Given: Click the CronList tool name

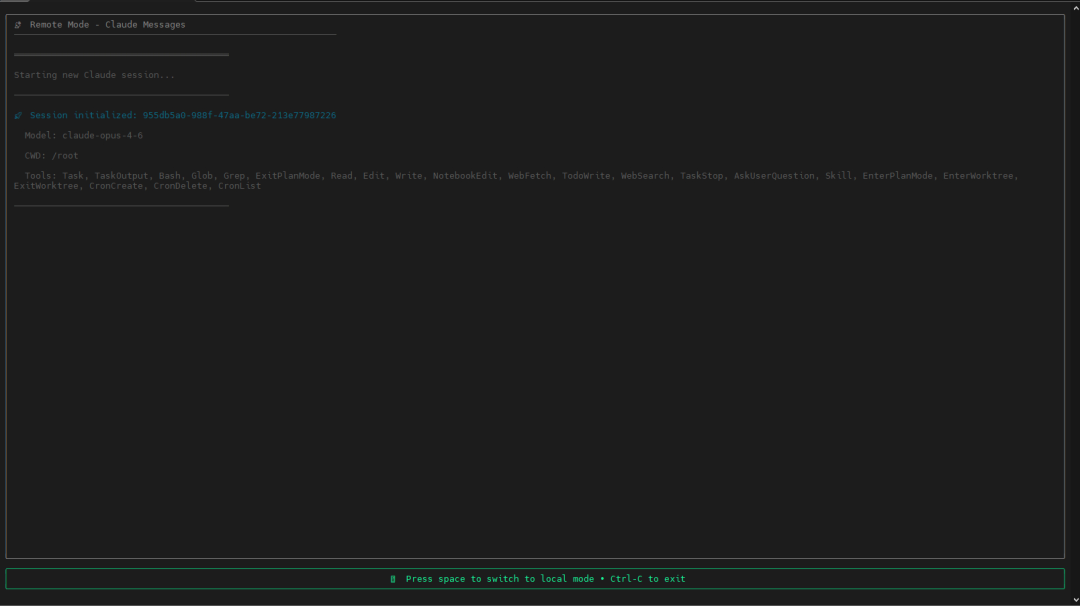Looking at the screenshot, I should tap(239, 186).
